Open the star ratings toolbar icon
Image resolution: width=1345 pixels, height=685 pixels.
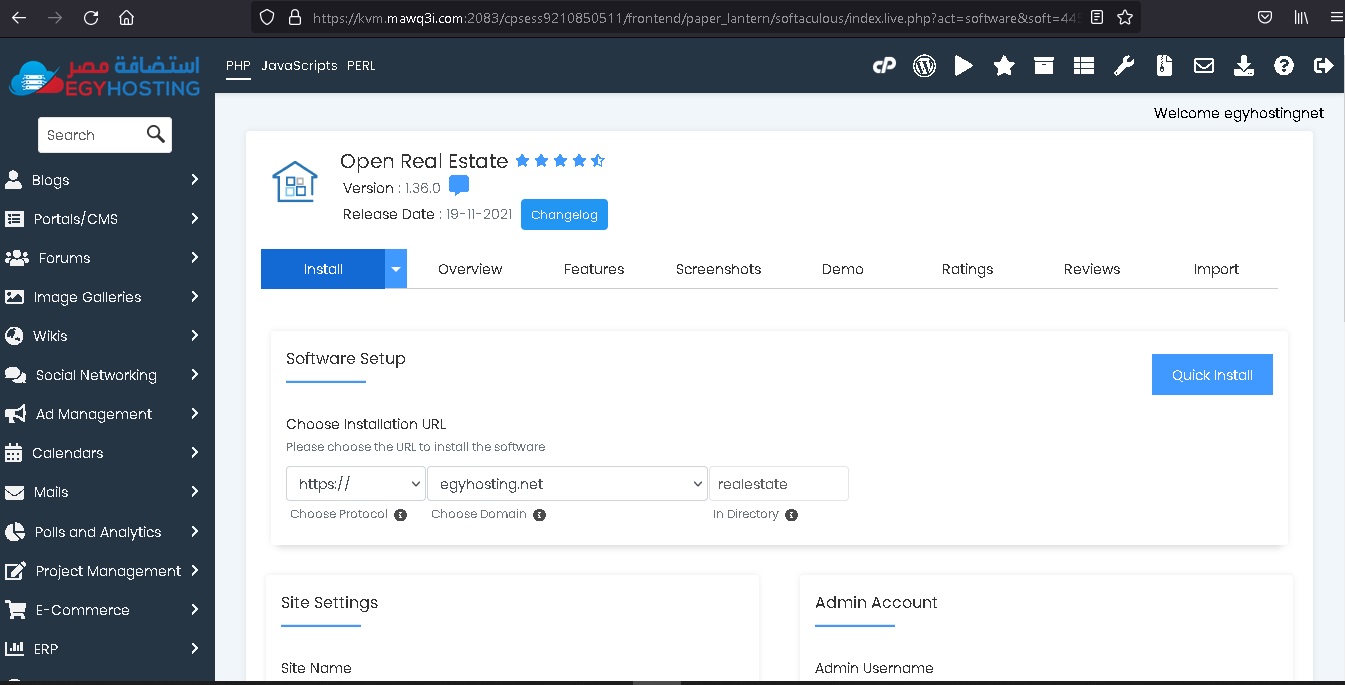tap(1004, 66)
